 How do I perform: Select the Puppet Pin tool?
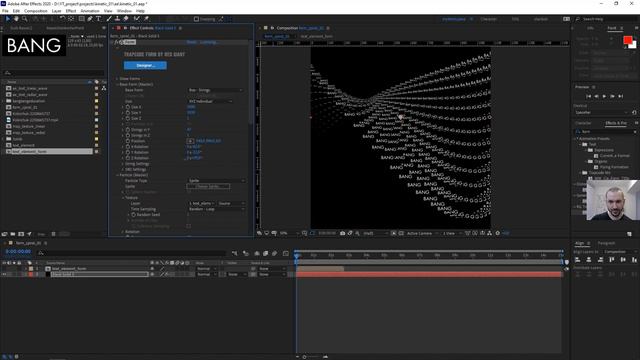(x=146, y=19)
